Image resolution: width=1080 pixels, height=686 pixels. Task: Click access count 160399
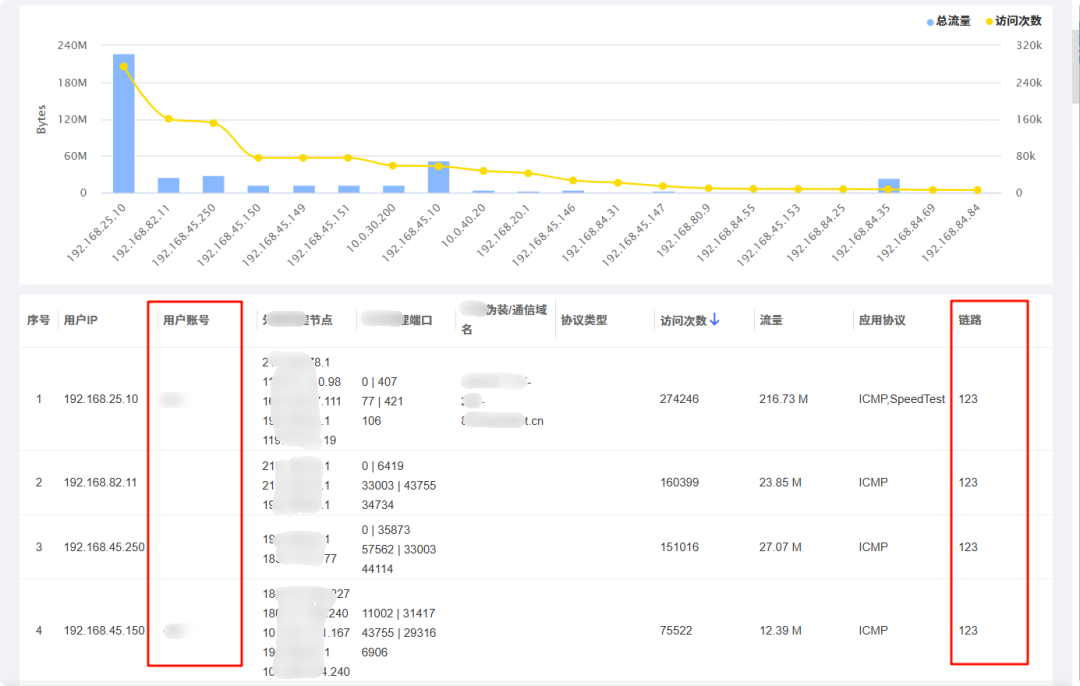[x=679, y=482]
